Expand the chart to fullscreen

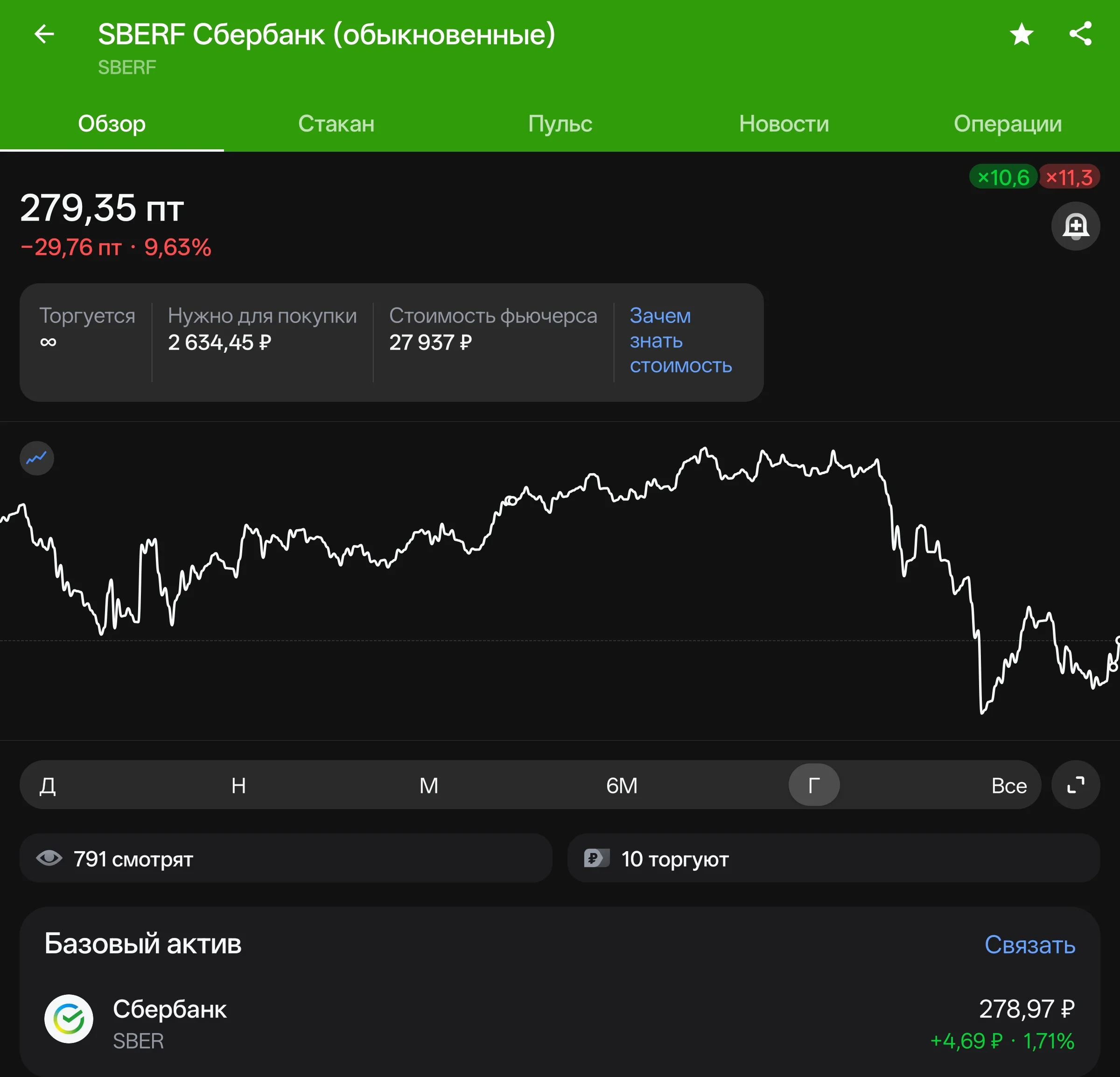pyautogui.click(x=1075, y=784)
